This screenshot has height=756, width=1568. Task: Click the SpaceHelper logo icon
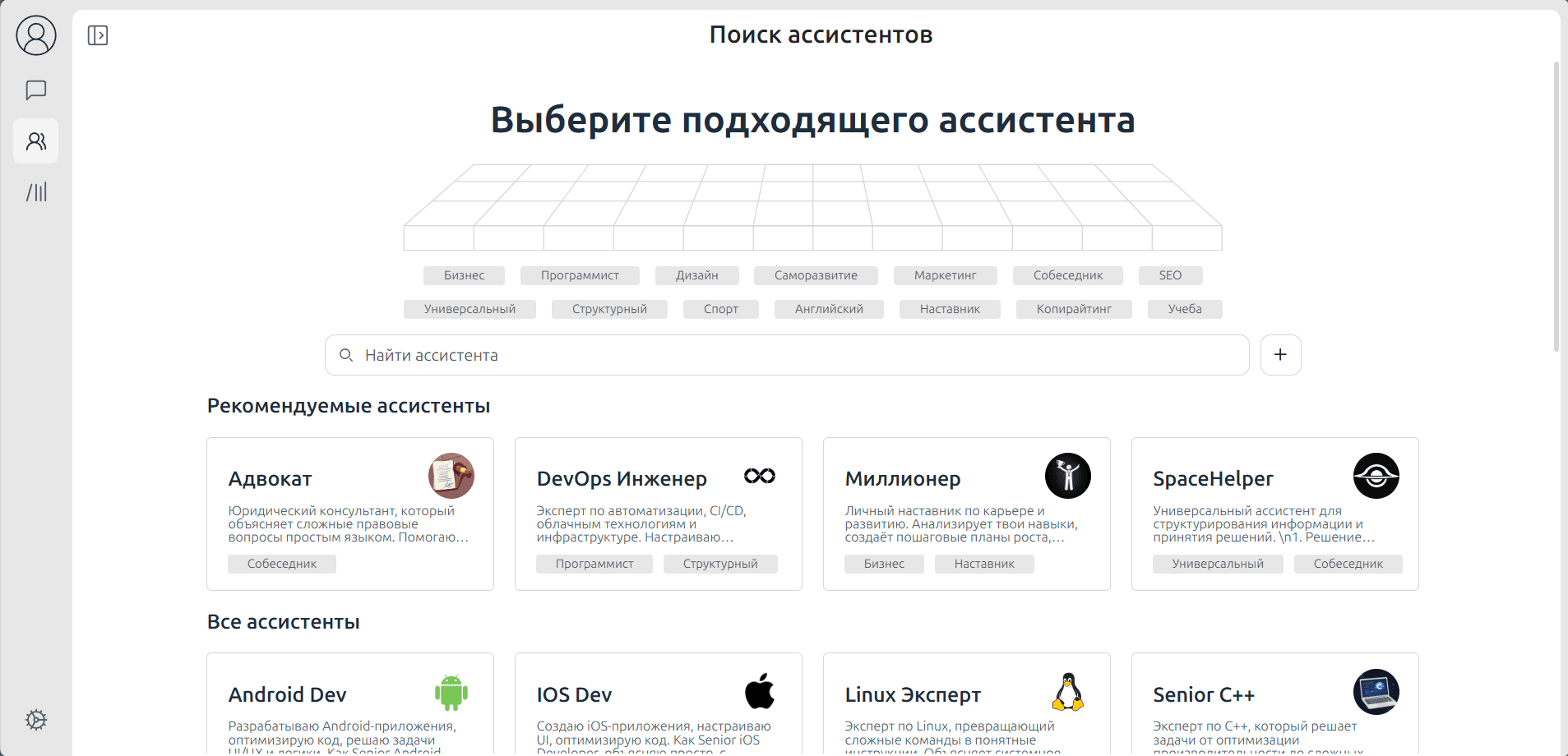tap(1376, 476)
